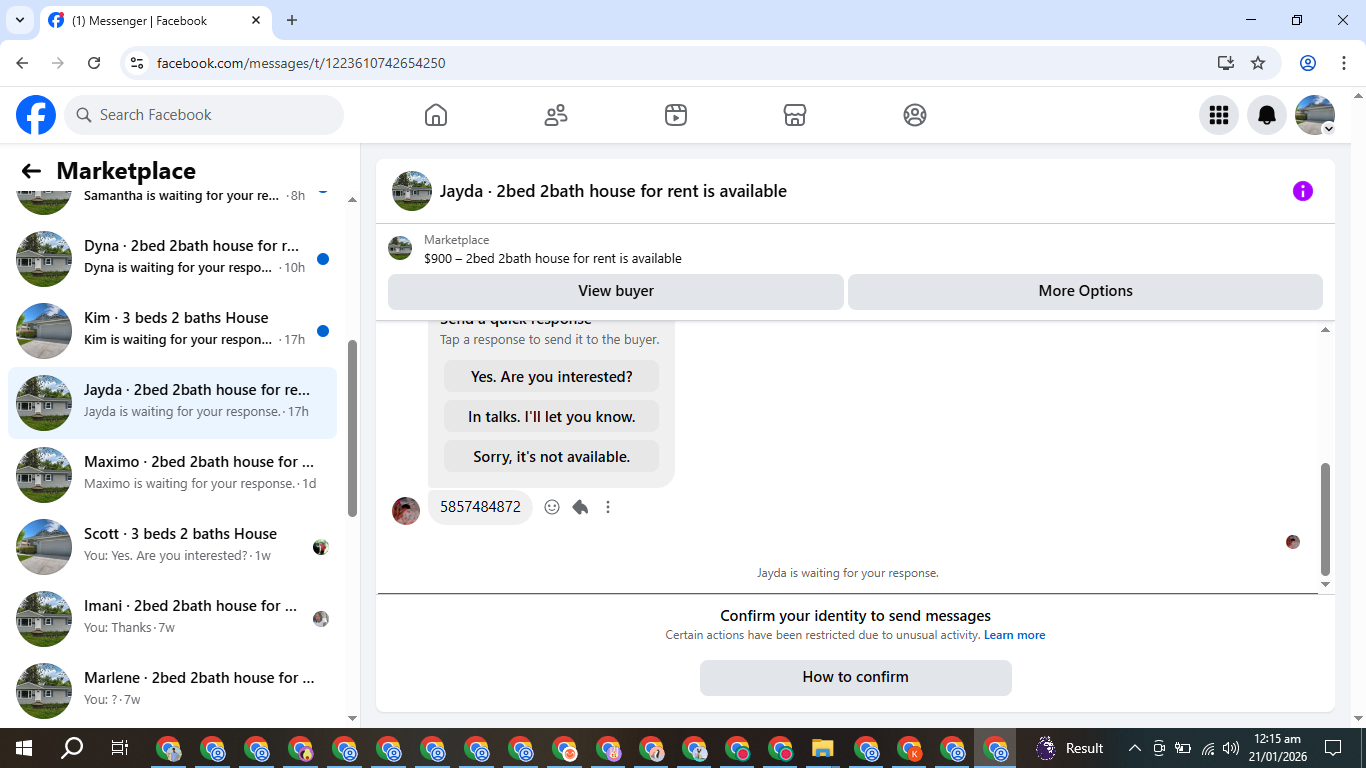Open the Windows notification center
The image size is (1366, 768).
(x=1333, y=748)
